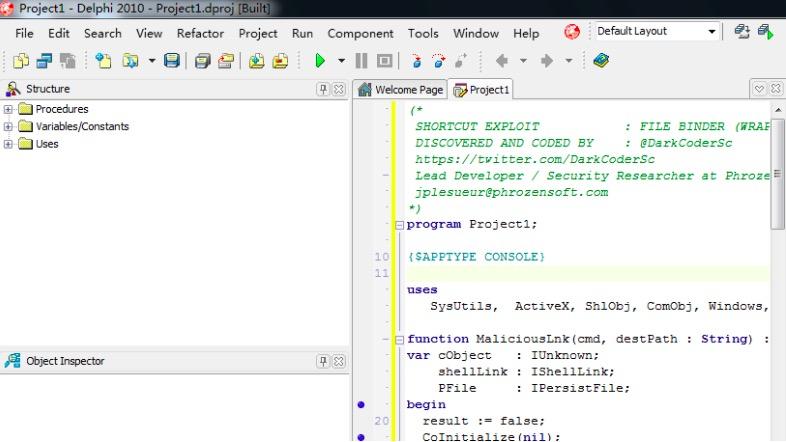The height and width of the screenshot is (442, 786).
Task: Switch to the Welcome Page tab
Action: (401, 90)
